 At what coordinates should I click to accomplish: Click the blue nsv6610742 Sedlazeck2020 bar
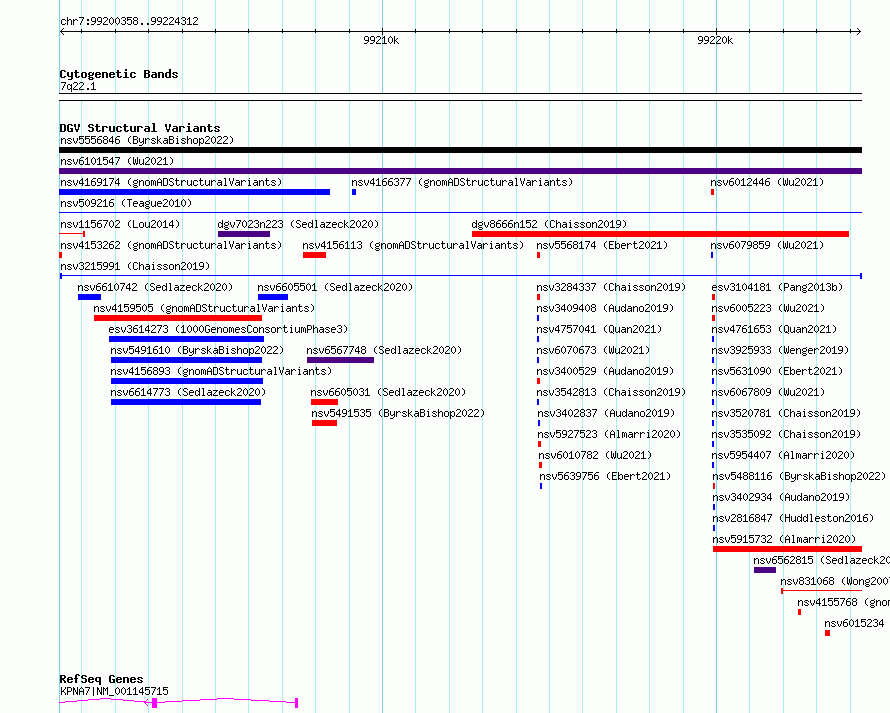89,297
